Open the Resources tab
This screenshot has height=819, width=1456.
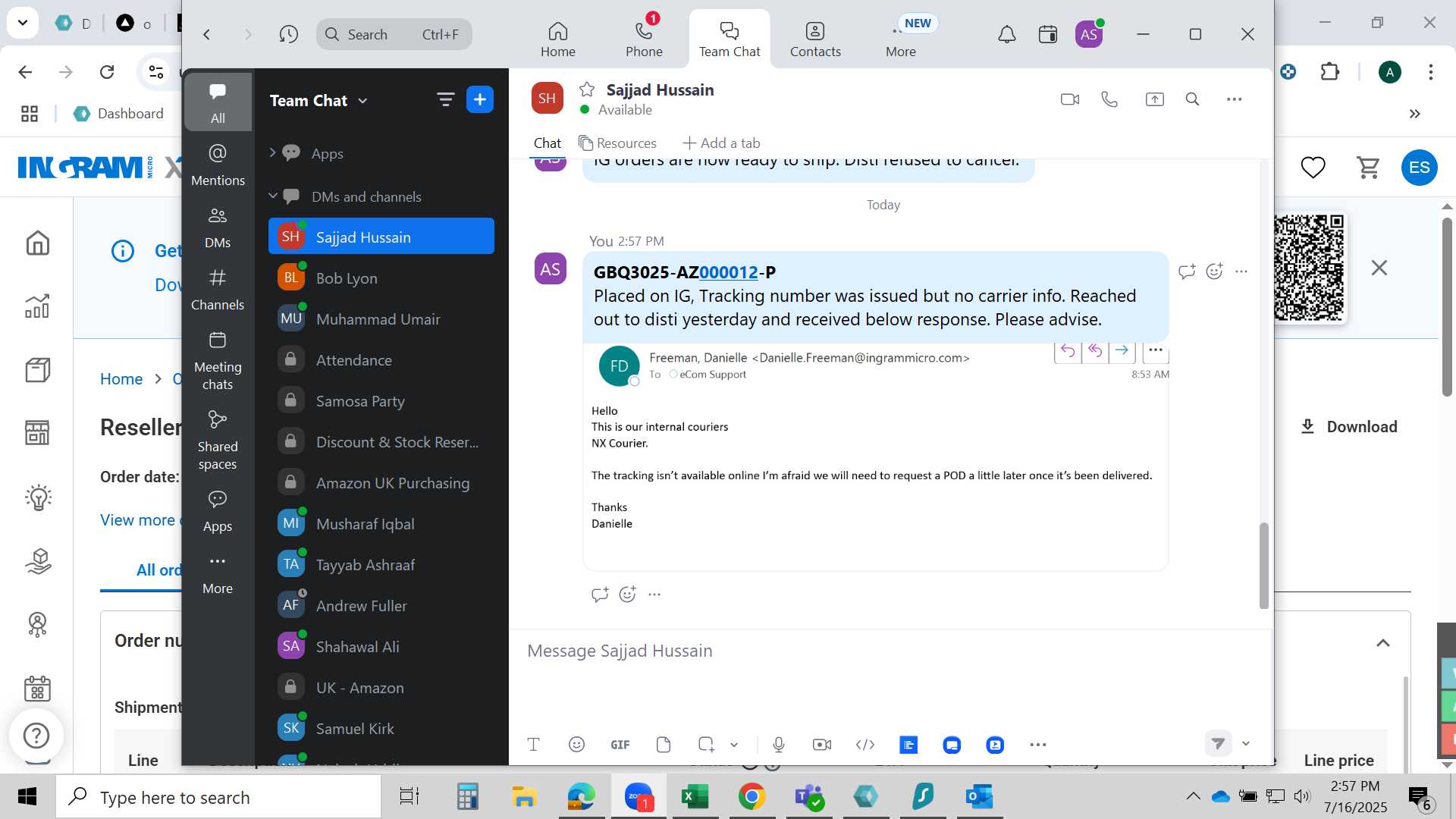(x=617, y=143)
